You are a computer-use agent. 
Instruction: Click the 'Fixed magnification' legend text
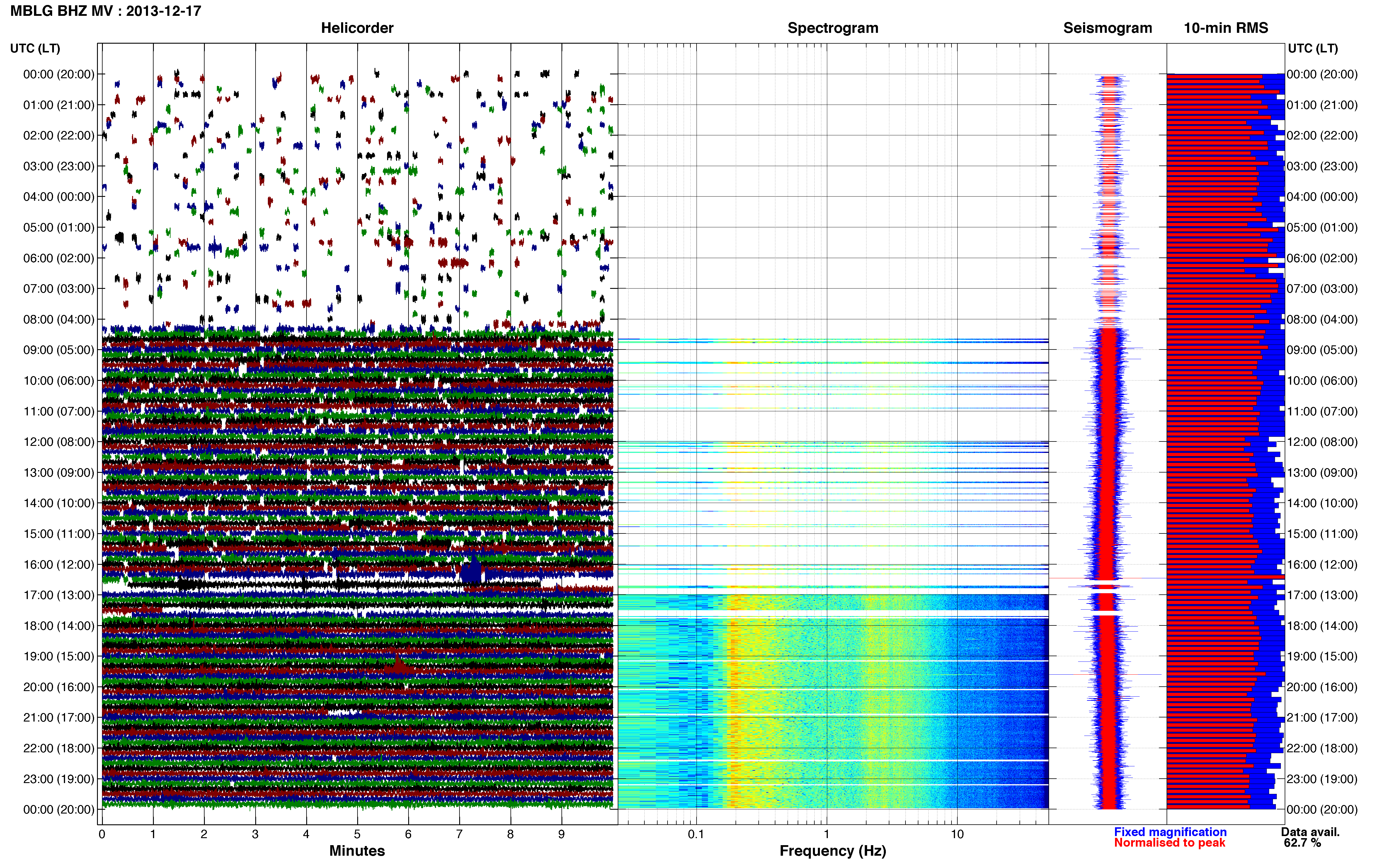point(1170,832)
